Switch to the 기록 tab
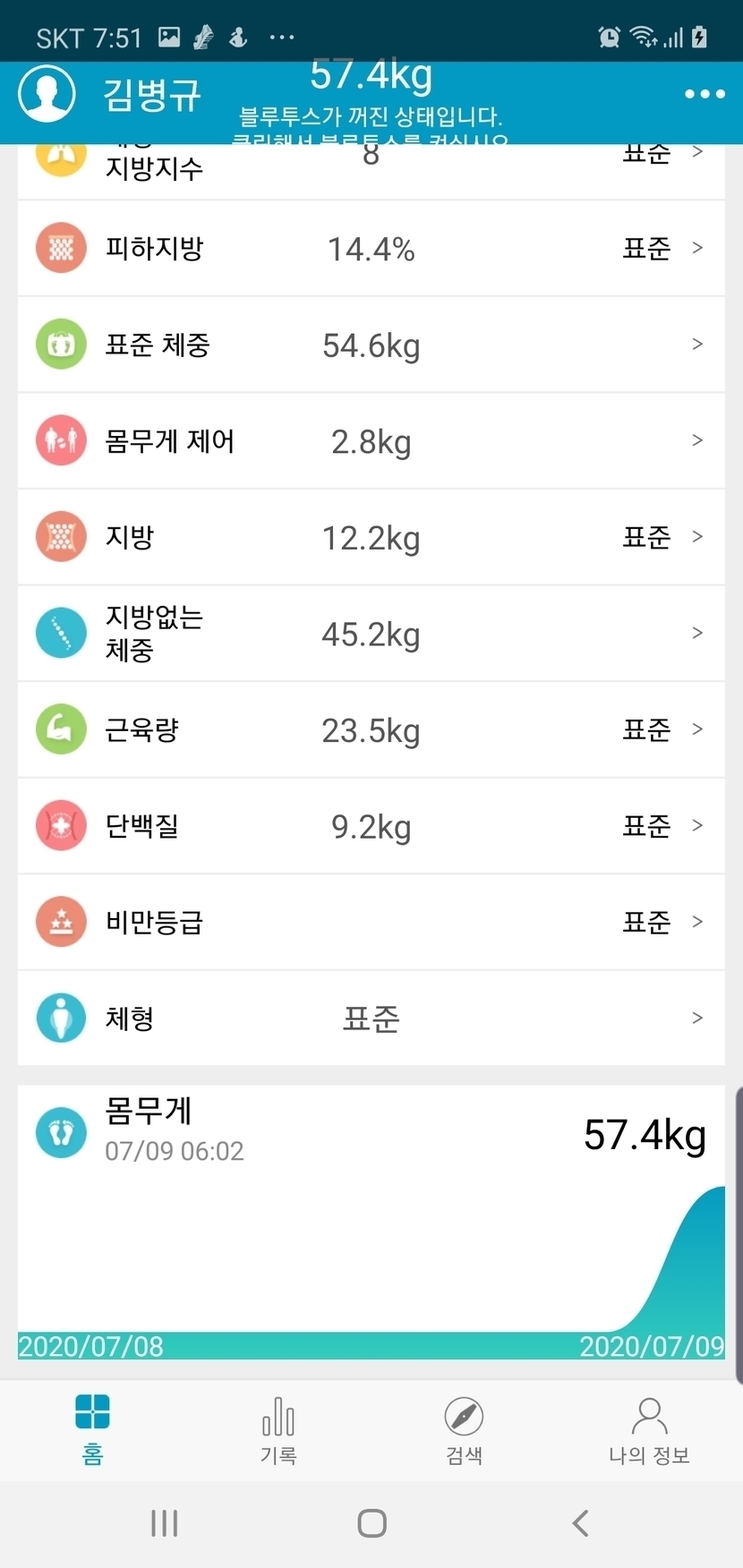This screenshot has width=743, height=1568. tap(278, 1429)
